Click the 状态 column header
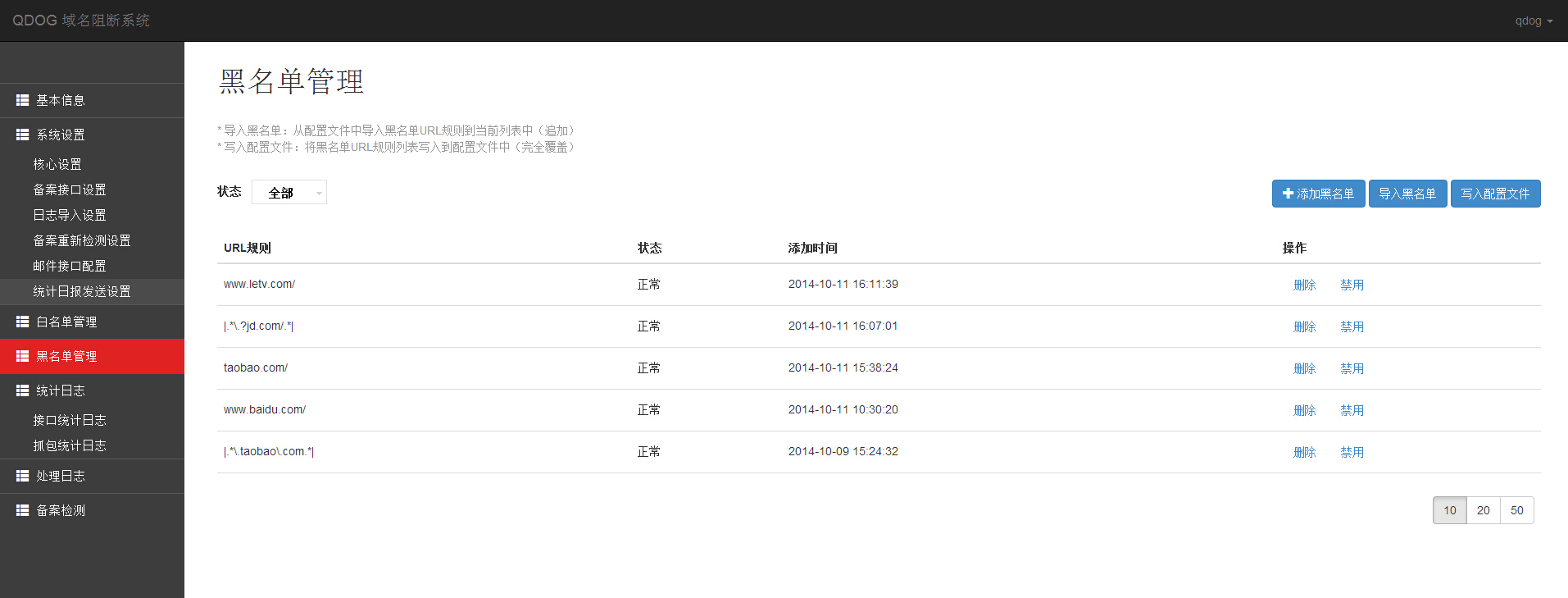Viewport: 1568px width, 598px height. tap(650, 248)
